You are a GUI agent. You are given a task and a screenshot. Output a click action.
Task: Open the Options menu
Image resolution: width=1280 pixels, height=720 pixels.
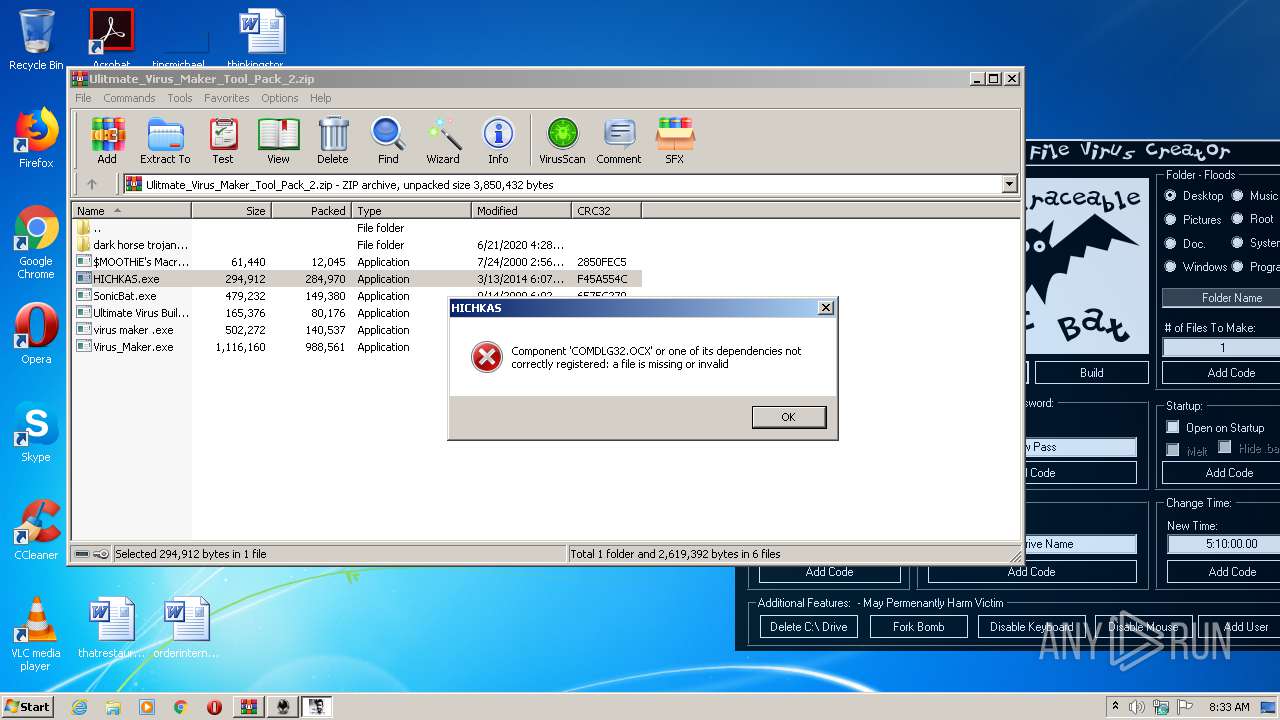click(x=280, y=98)
